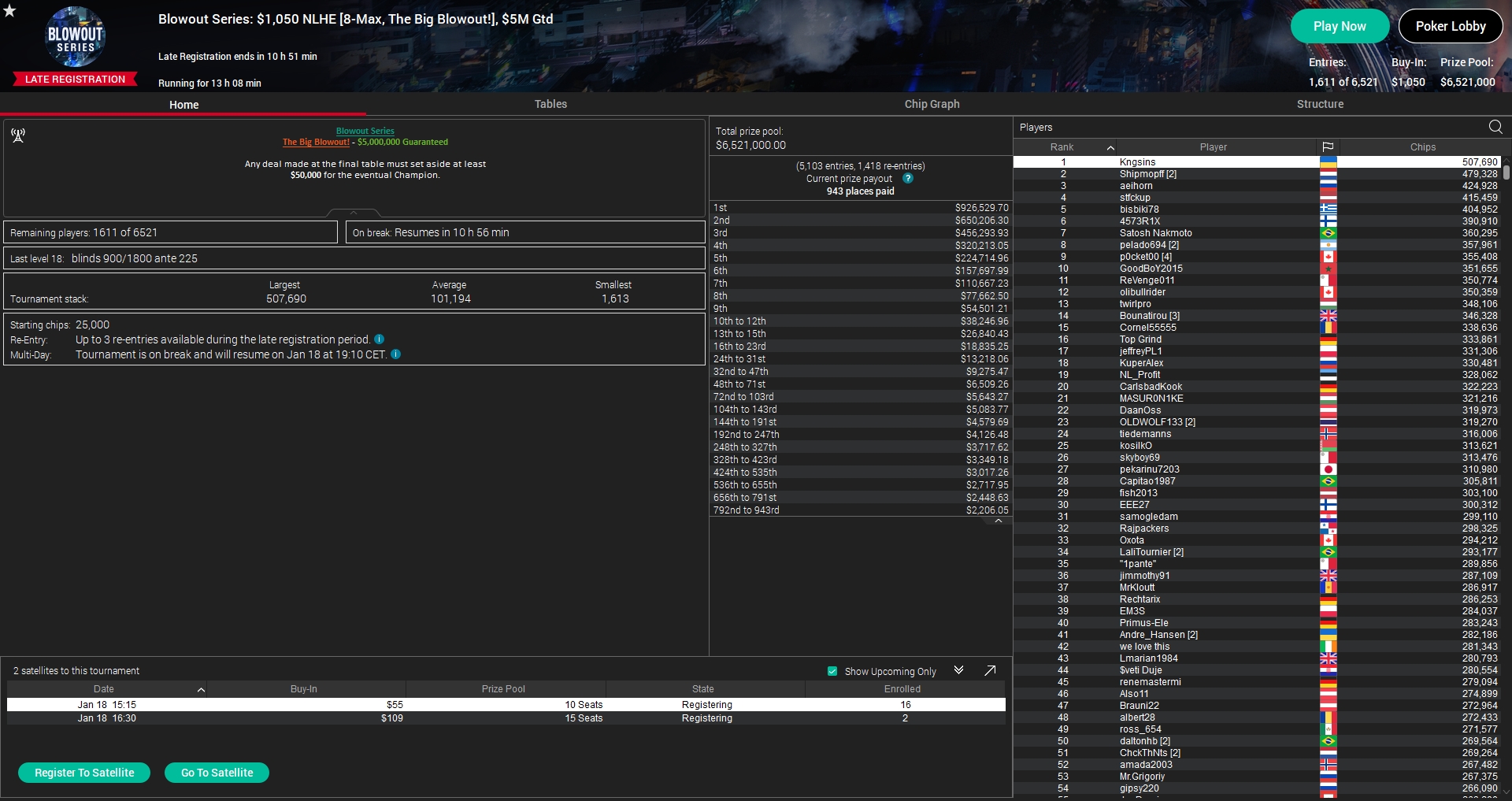Select player renemastermi row
Viewport: 1512px width, 801px height.
click(x=1257, y=682)
